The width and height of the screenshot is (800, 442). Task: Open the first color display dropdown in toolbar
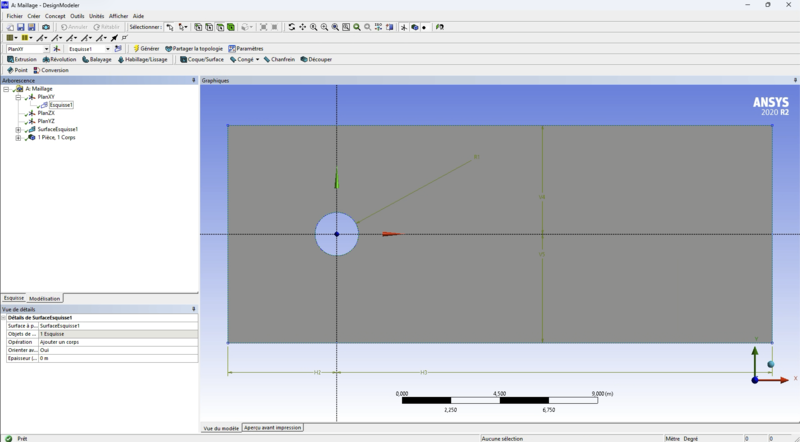tap(16, 38)
